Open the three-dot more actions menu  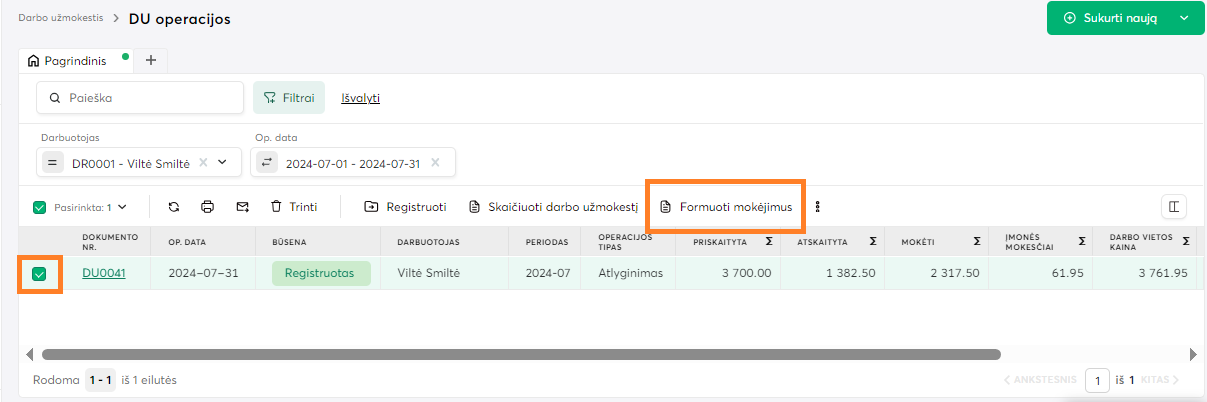(818, 207)
